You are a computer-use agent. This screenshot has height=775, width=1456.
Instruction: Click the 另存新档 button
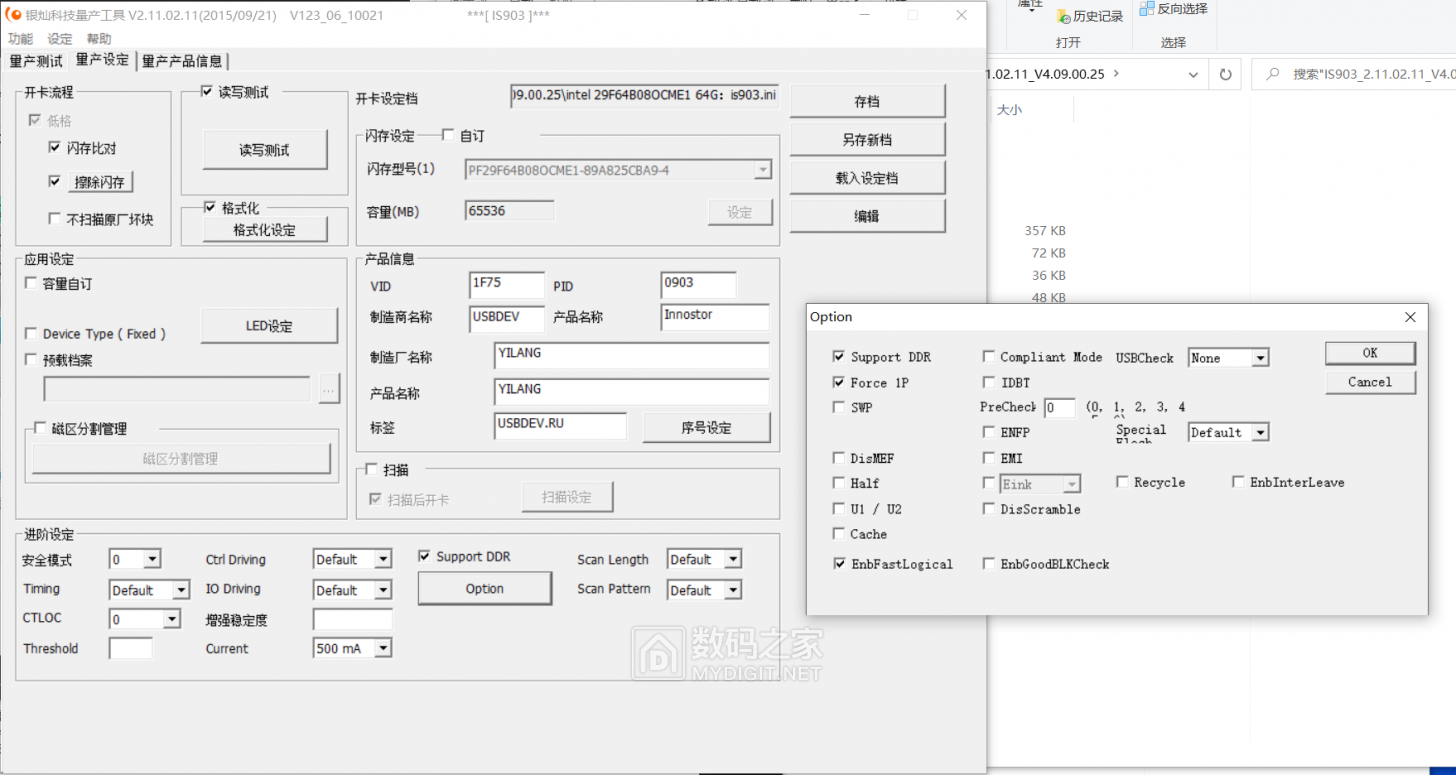coord(867,140)
